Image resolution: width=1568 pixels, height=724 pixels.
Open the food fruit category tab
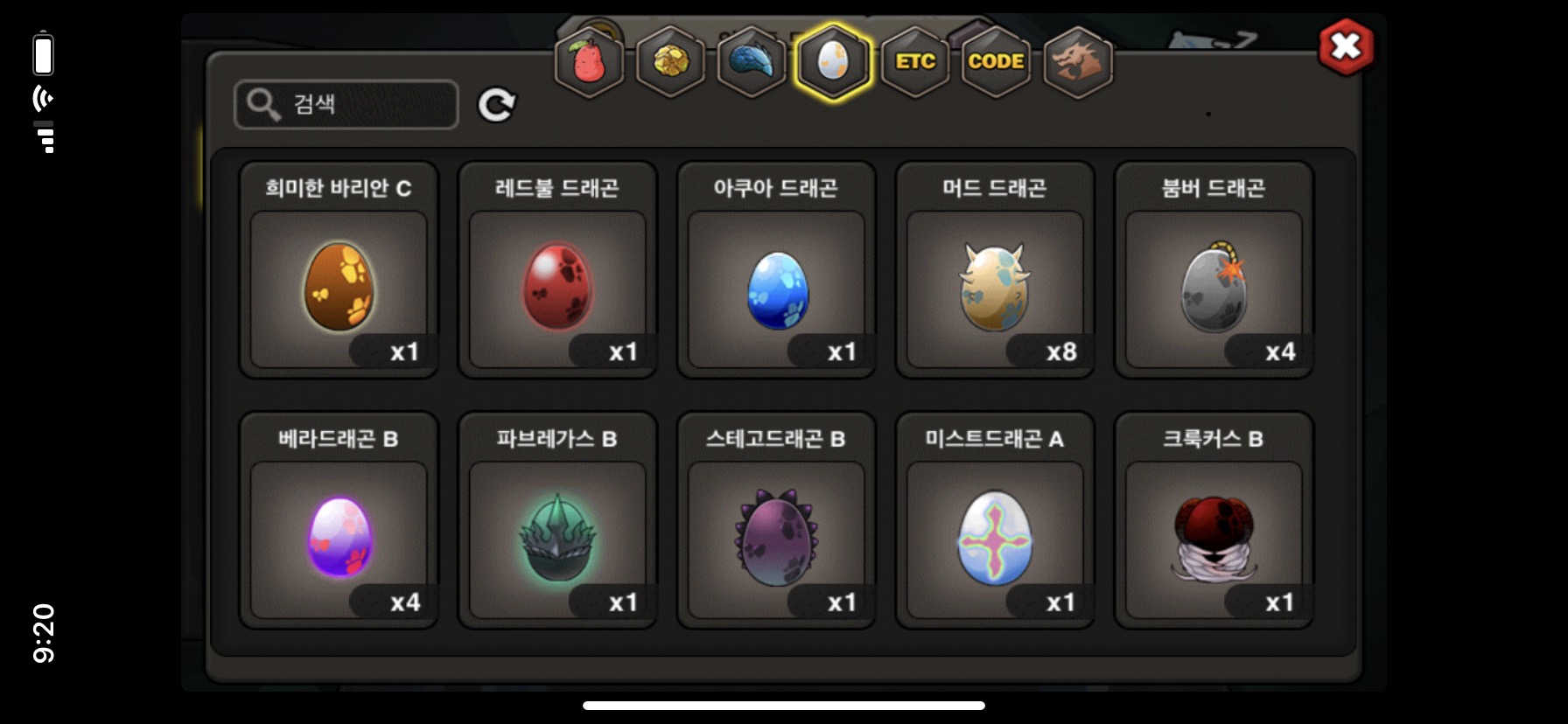point(589,62)
